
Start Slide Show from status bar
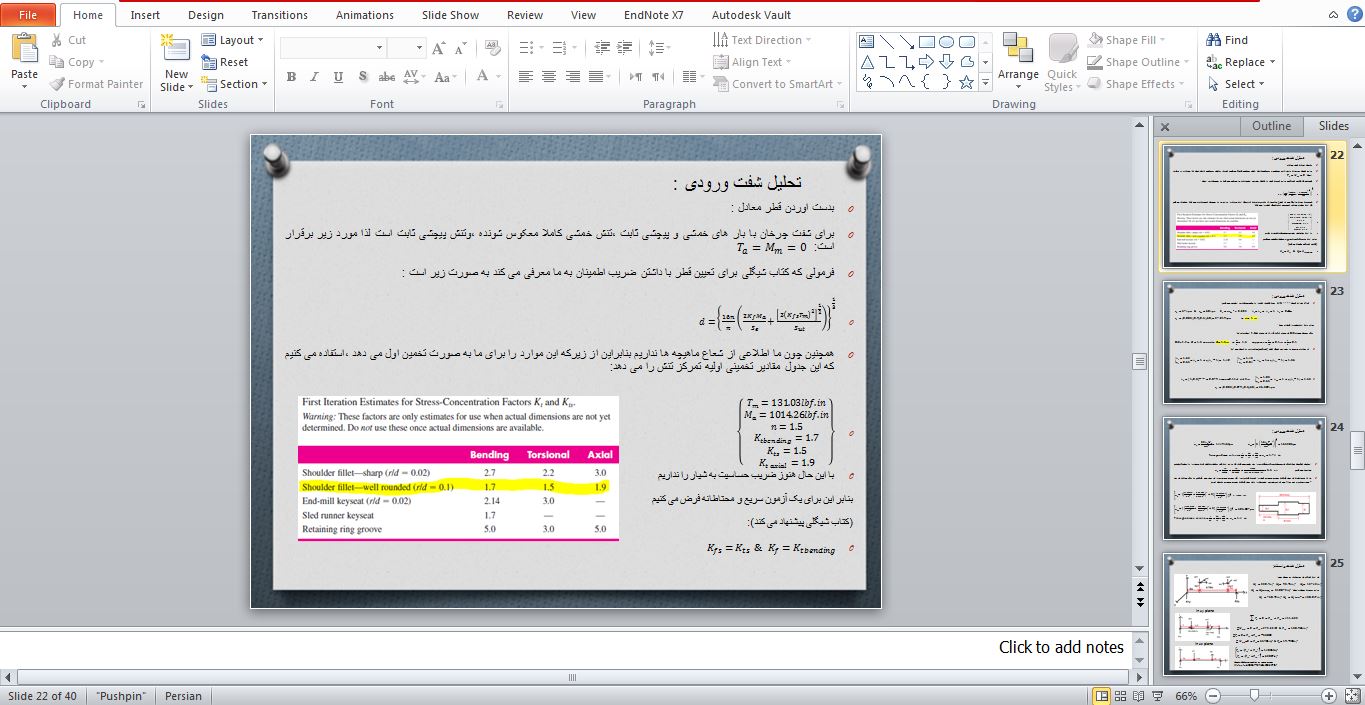[1157, 696]
